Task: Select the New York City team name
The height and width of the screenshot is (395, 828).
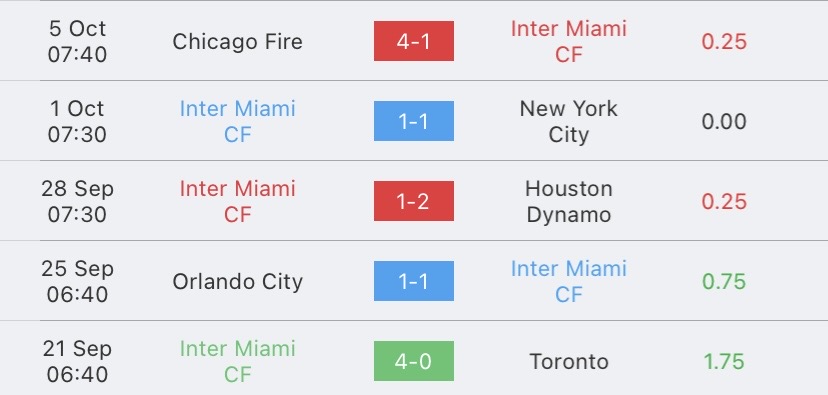Action: (569, 121)
